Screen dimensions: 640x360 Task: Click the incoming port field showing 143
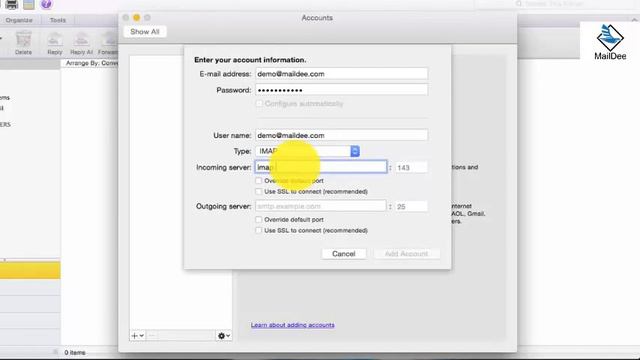pyautogui.click(x=411, y=167)
